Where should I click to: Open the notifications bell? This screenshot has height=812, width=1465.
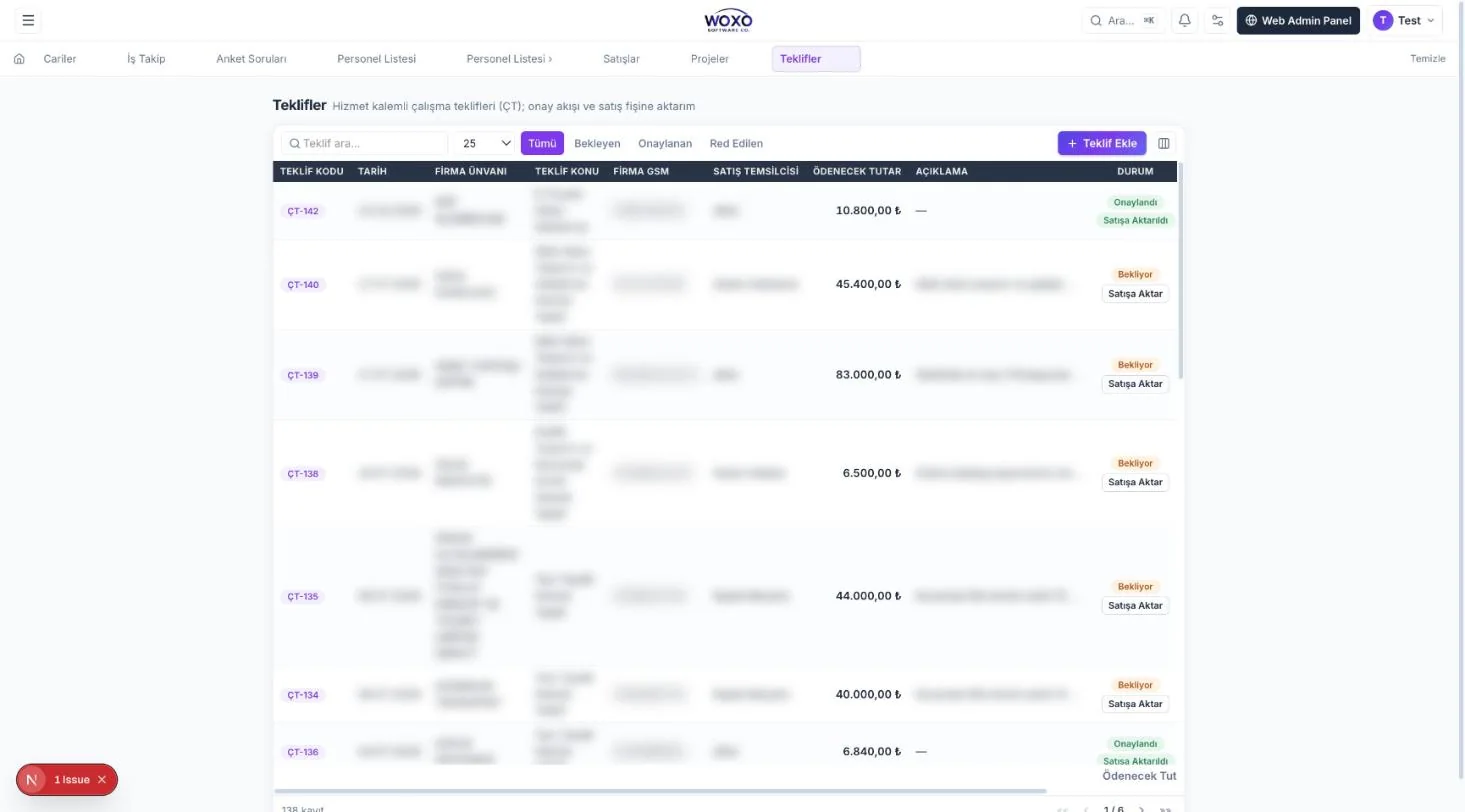1185,20
